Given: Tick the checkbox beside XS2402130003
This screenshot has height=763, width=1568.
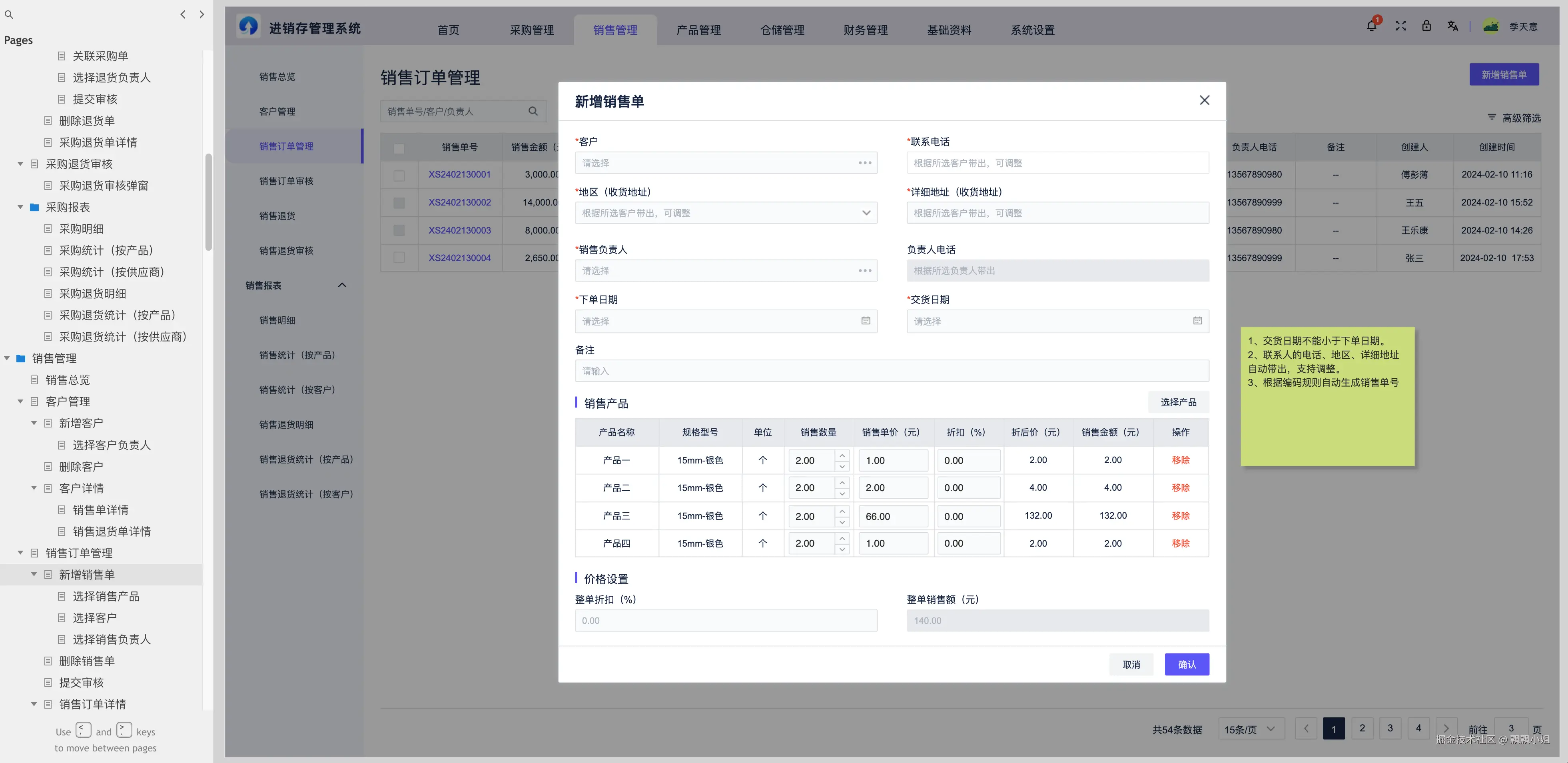Looking at the screenshot, I should 399,230.
